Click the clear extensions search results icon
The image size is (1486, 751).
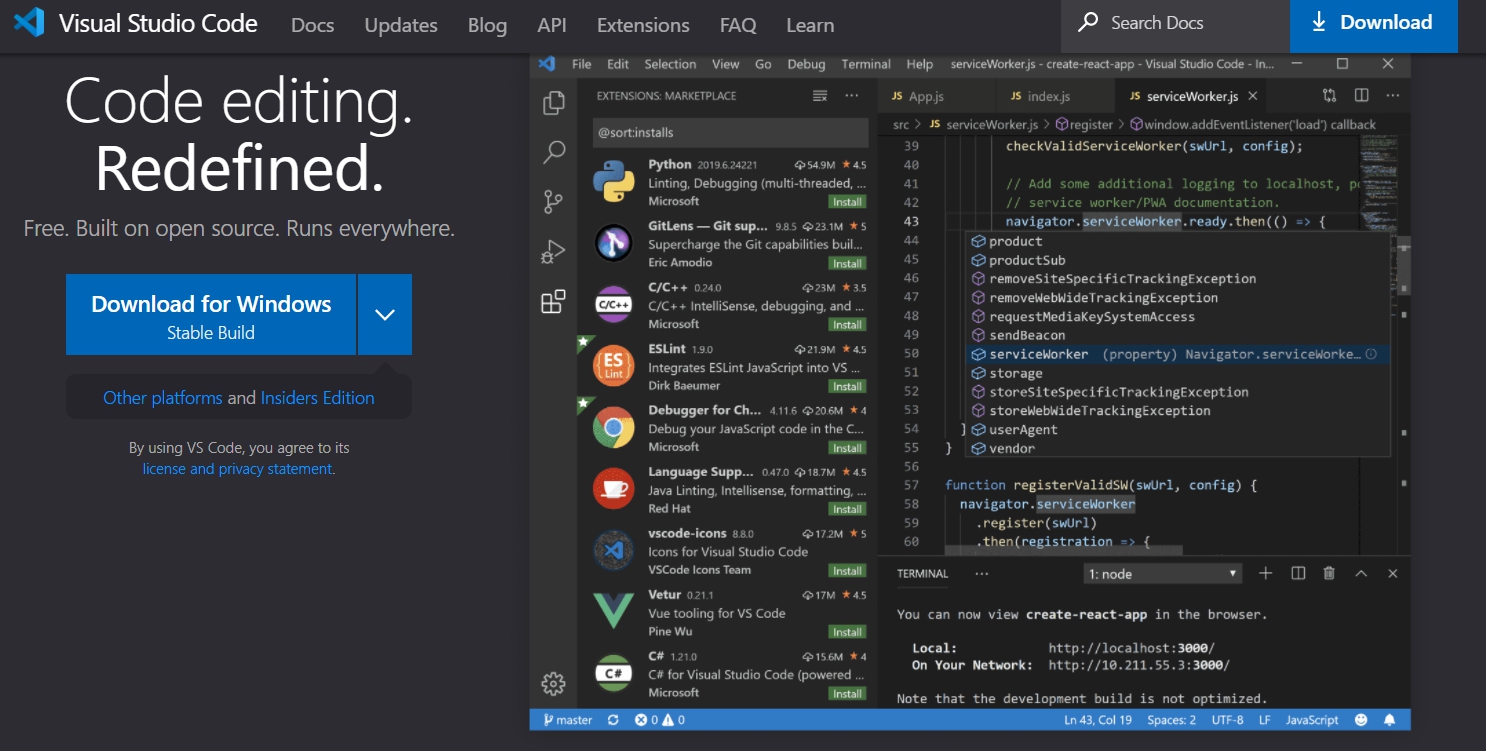(x=820, y=96)
